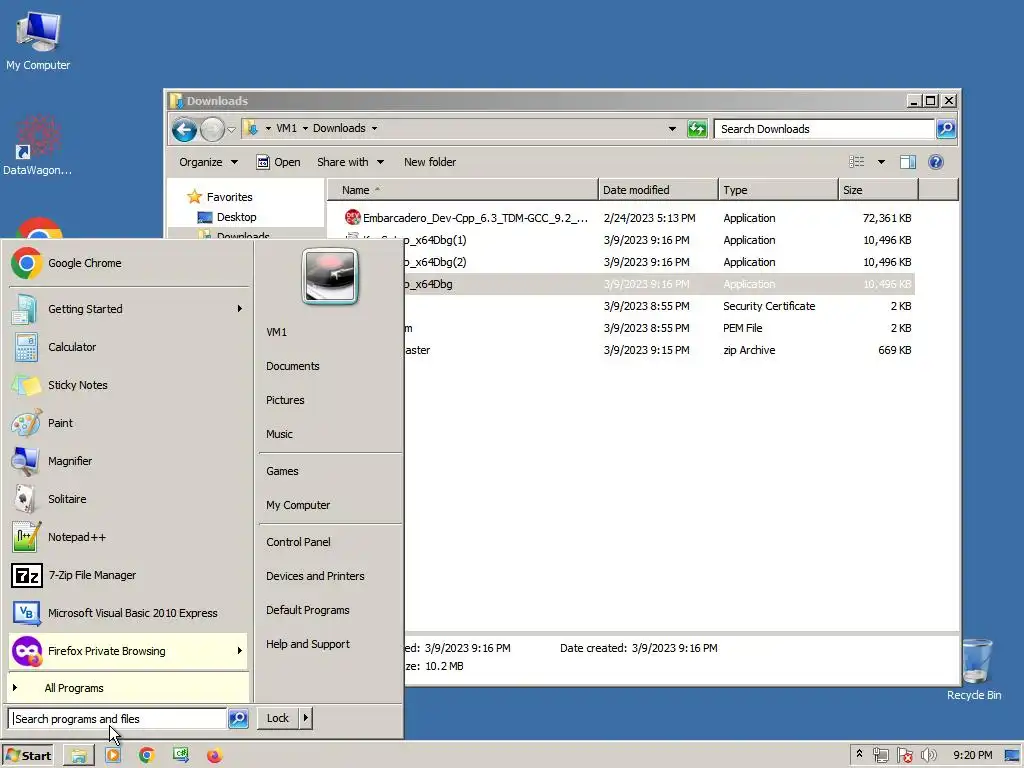This screenshot has width=1024, height=768.
Task: Open Chrome from the taskbar
Action: pos(147,756)
